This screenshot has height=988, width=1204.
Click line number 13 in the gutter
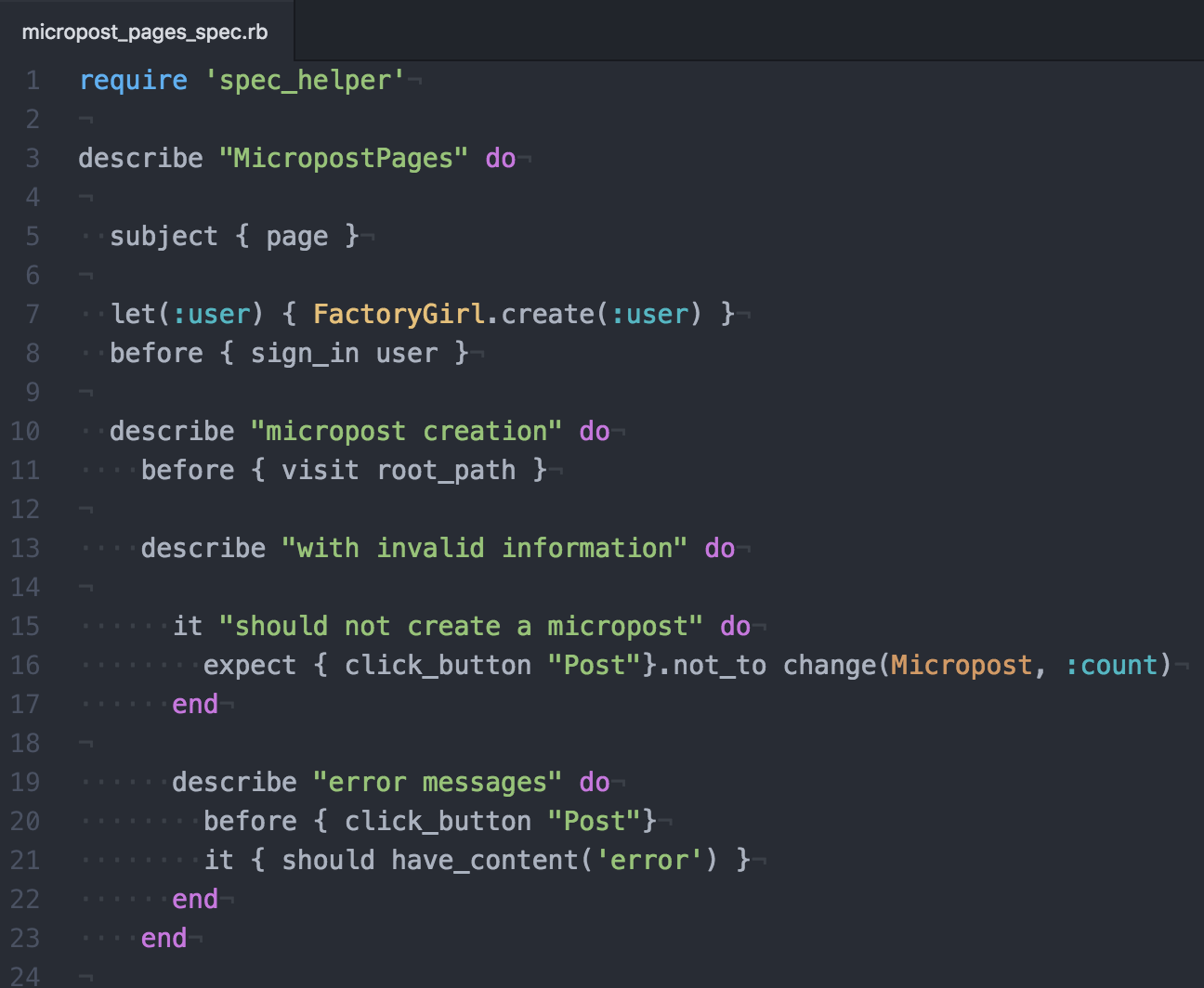click(25, 549)
